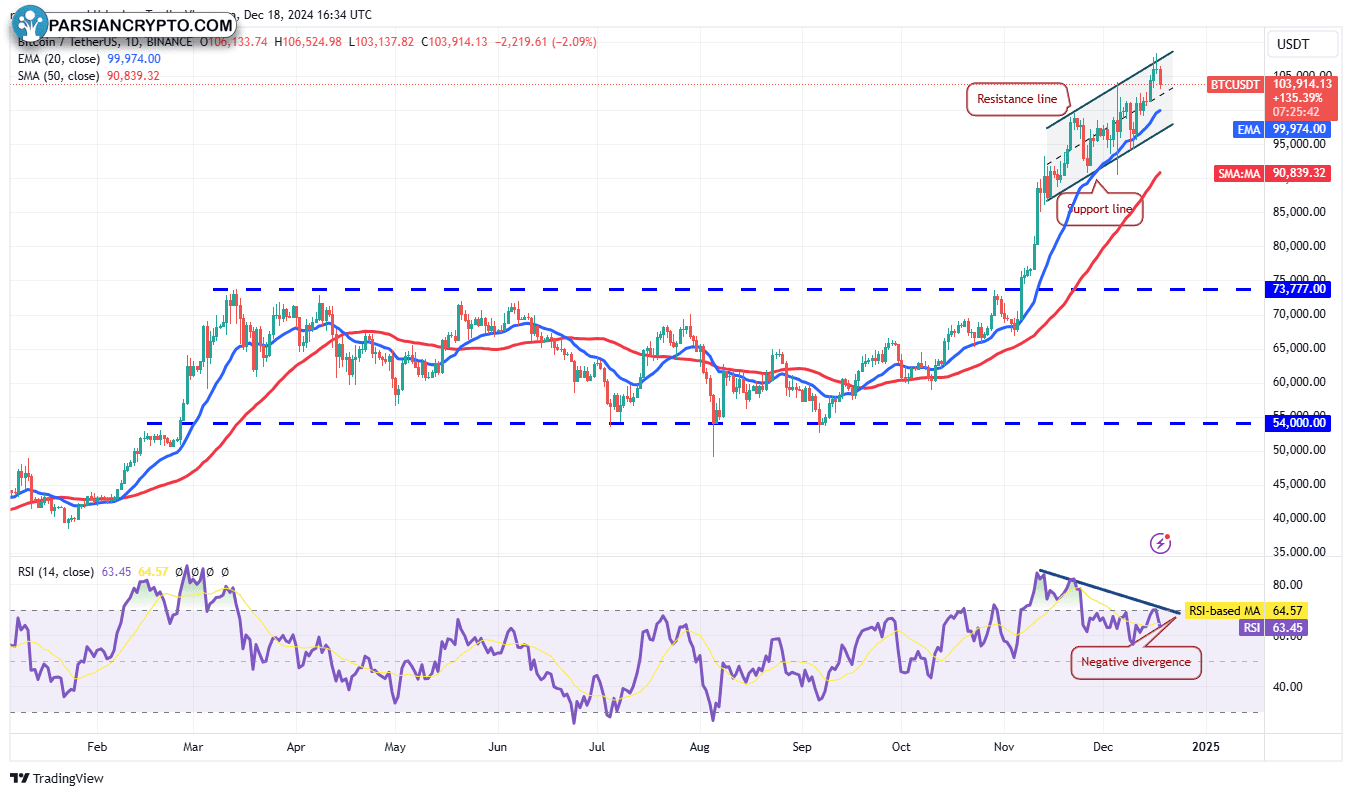Click the Feb label on time axis
Image resolution: width=1352 pixels, height=796 pixels.
[97, 746]
